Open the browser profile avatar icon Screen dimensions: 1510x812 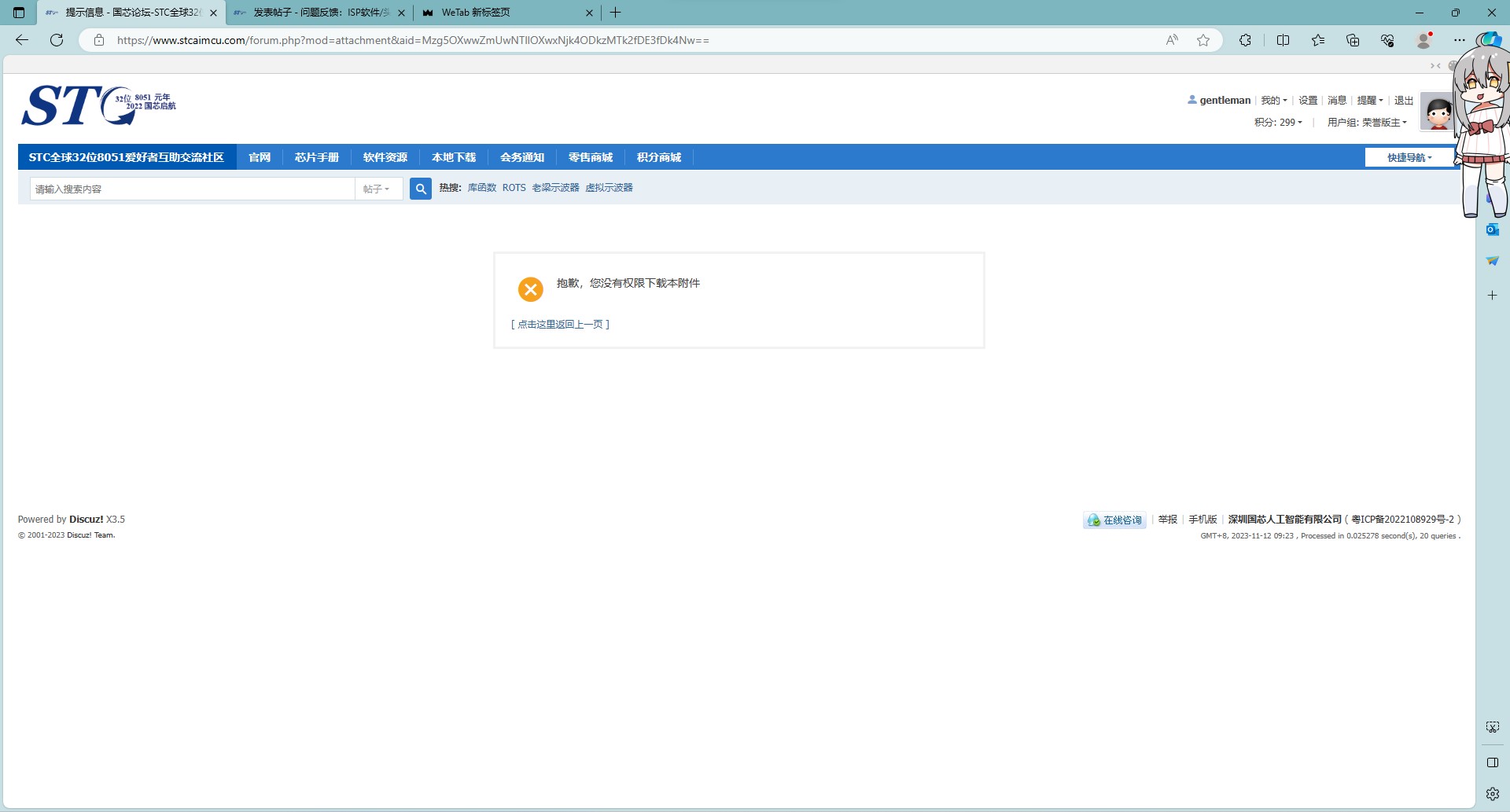1423,40
